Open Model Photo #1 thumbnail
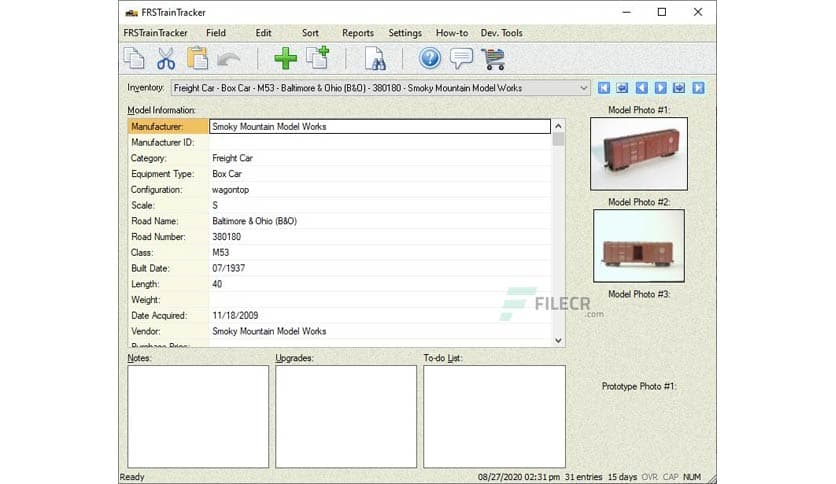The width and height of the screenshot is (836, 484). (x=639, y=154)
